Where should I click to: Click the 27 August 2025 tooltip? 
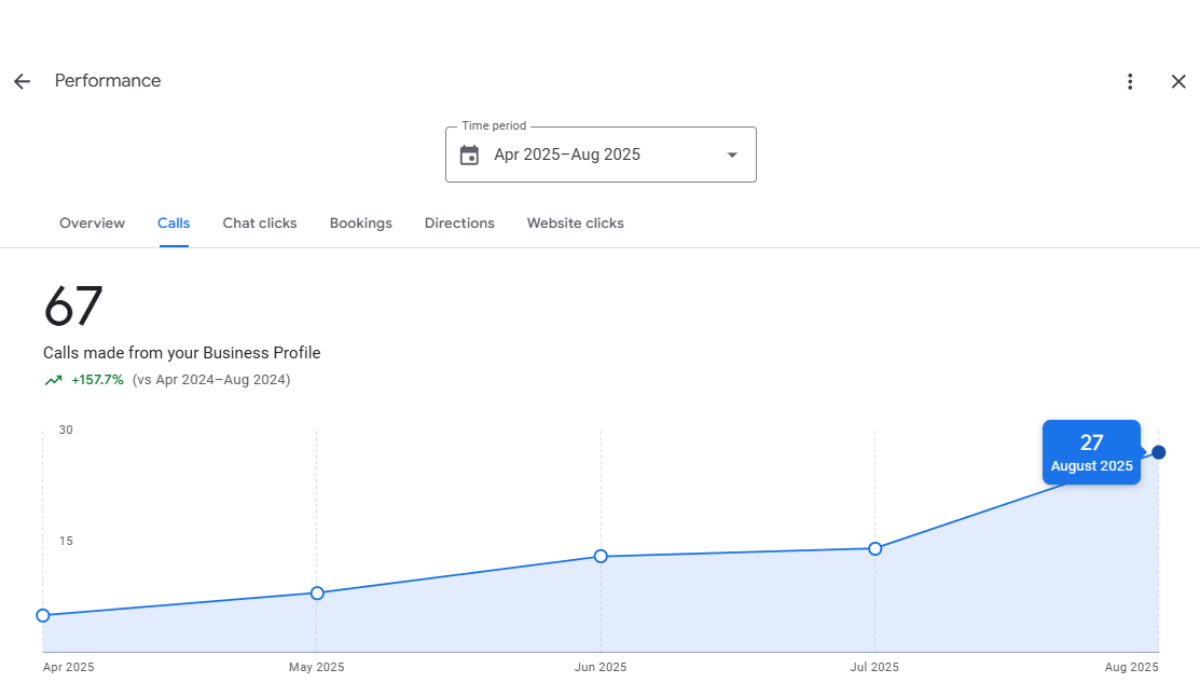point(1091,452)
